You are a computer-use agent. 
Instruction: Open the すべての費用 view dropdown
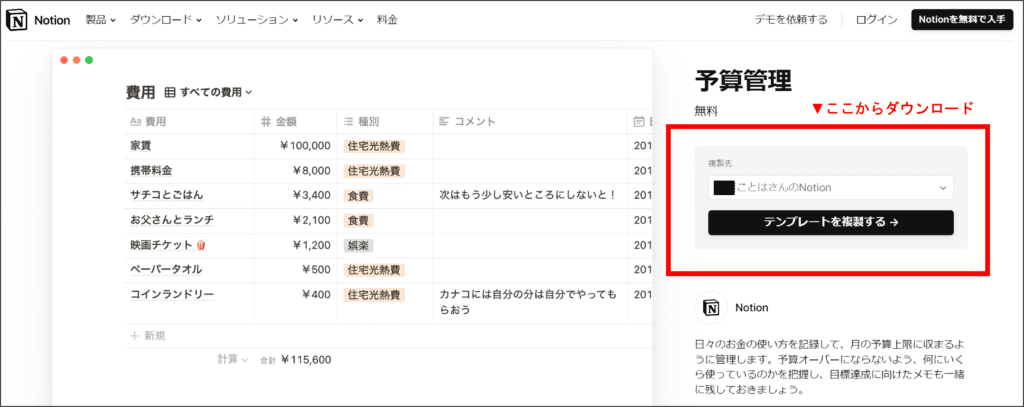click(x=216, y=93)
